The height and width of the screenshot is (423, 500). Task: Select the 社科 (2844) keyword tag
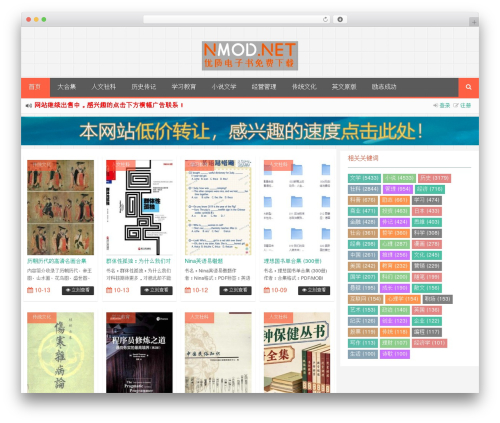click(364, 189)
